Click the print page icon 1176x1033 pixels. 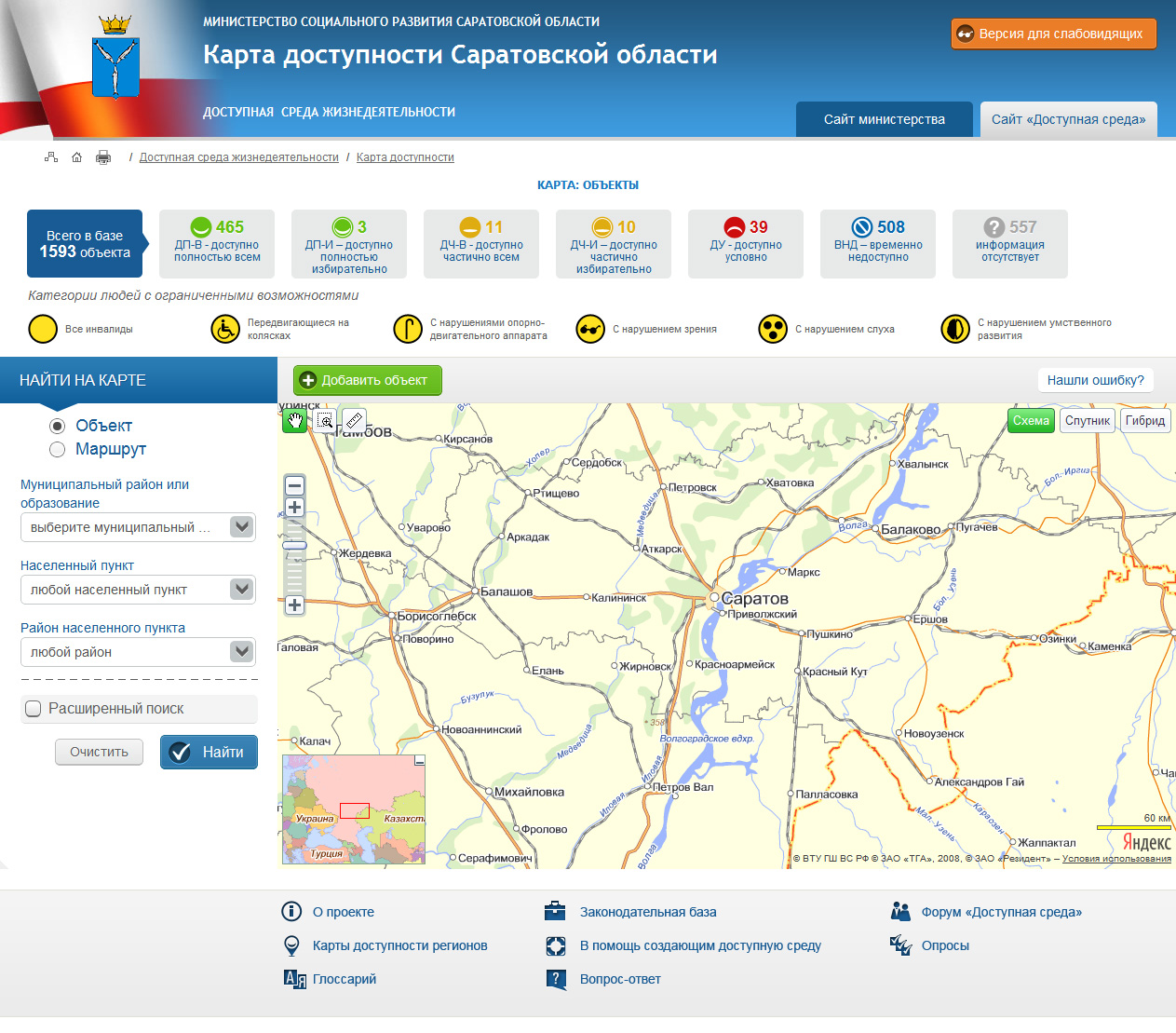point(103,157)
